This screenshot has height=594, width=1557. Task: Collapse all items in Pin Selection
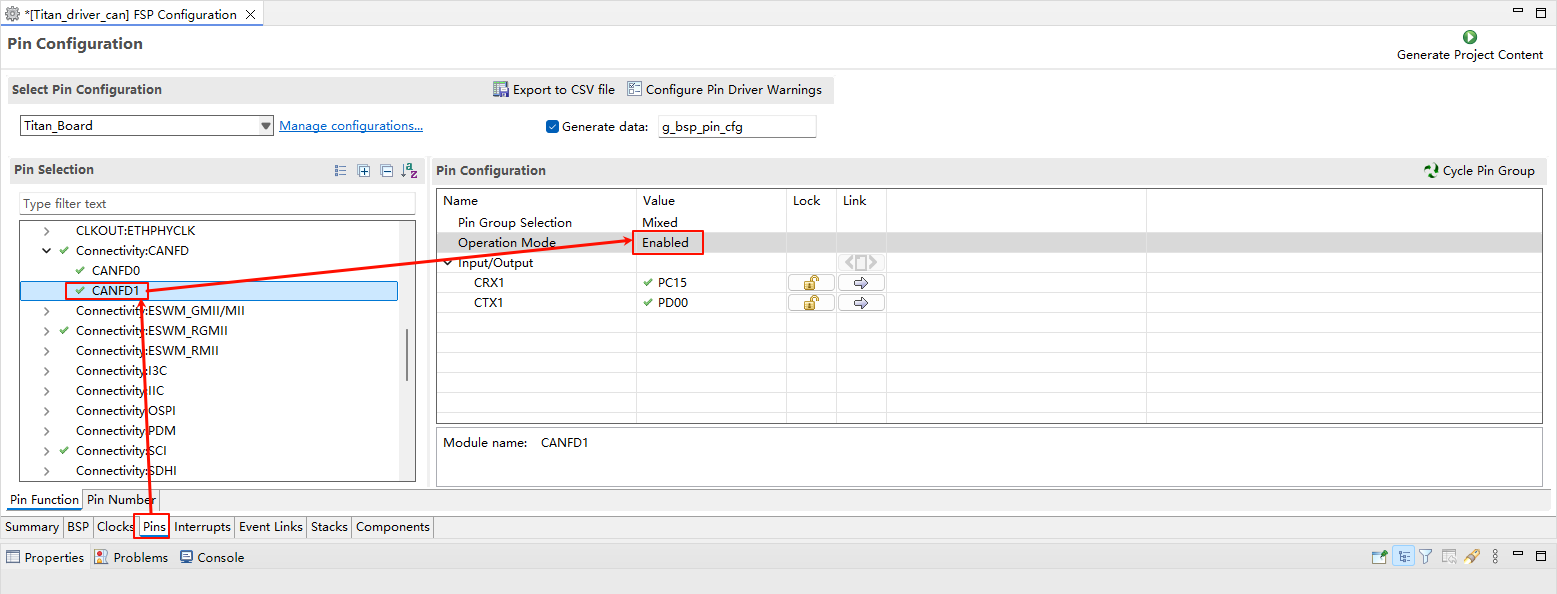tap(386, 171)
